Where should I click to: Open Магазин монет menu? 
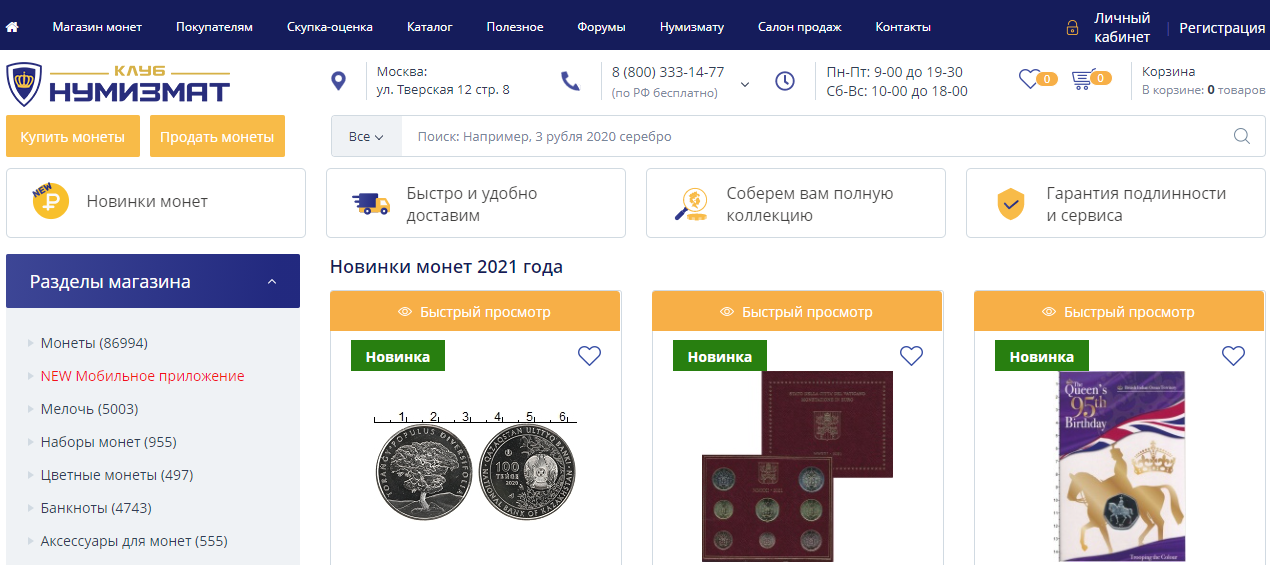click(x=97, y=27)
